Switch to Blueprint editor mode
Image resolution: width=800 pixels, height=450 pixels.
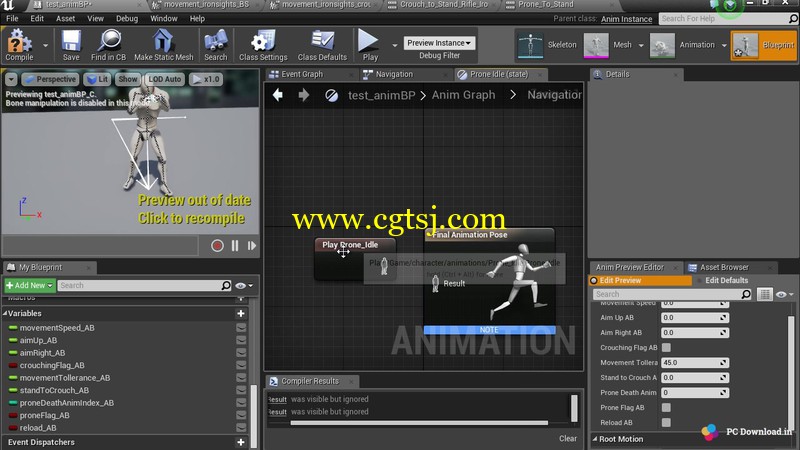pyautogui.click(x=763, y=45)
